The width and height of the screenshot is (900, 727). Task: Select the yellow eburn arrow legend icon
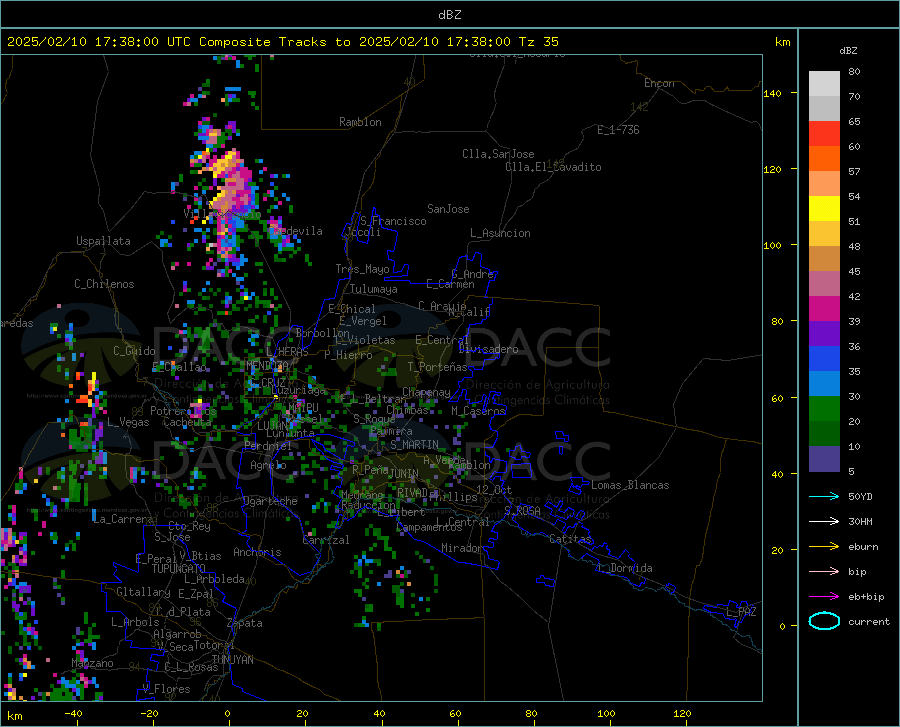(x=824, y=547)
